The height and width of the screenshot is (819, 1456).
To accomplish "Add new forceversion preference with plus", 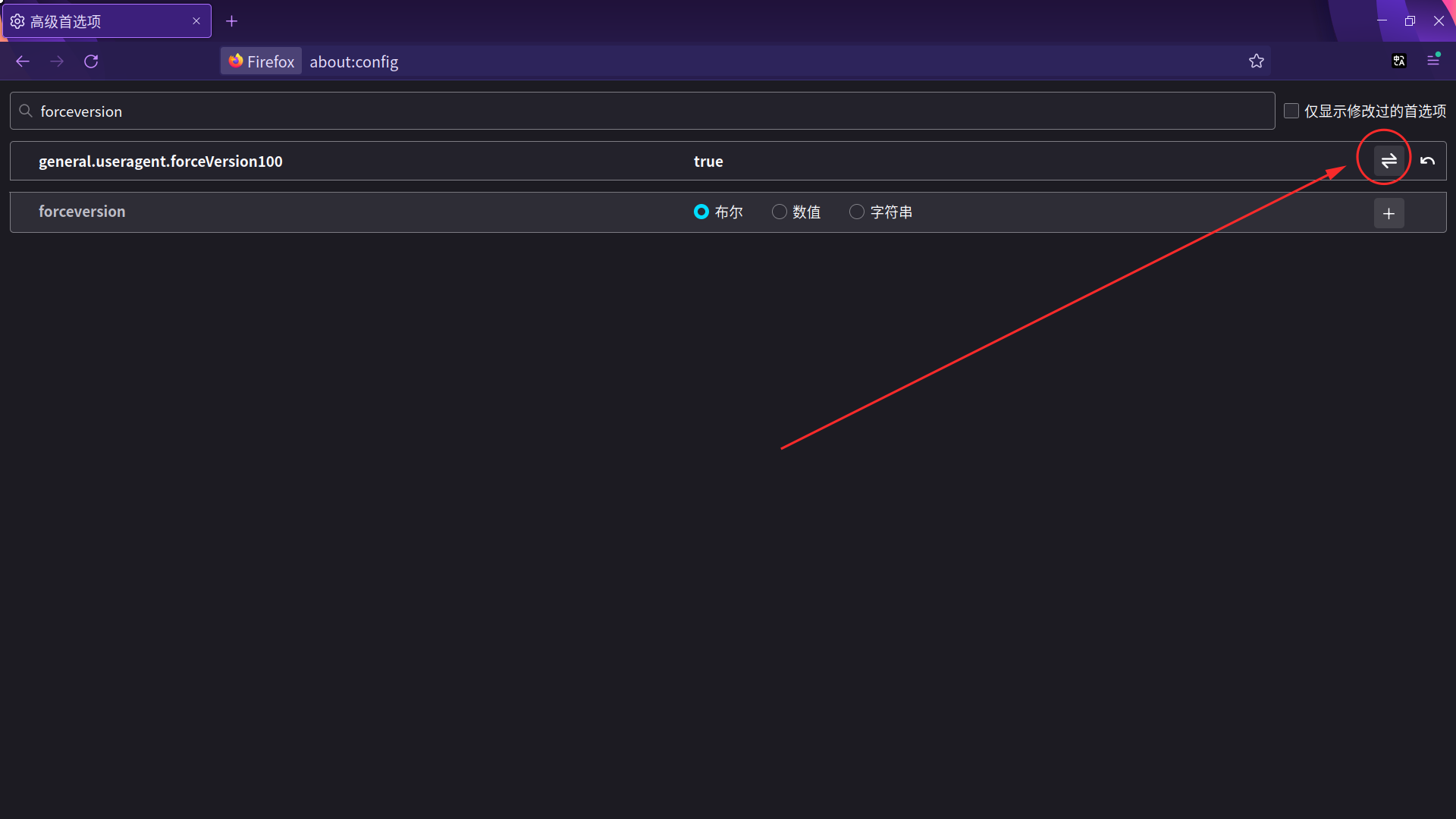I will click(x=1389, y=213).
